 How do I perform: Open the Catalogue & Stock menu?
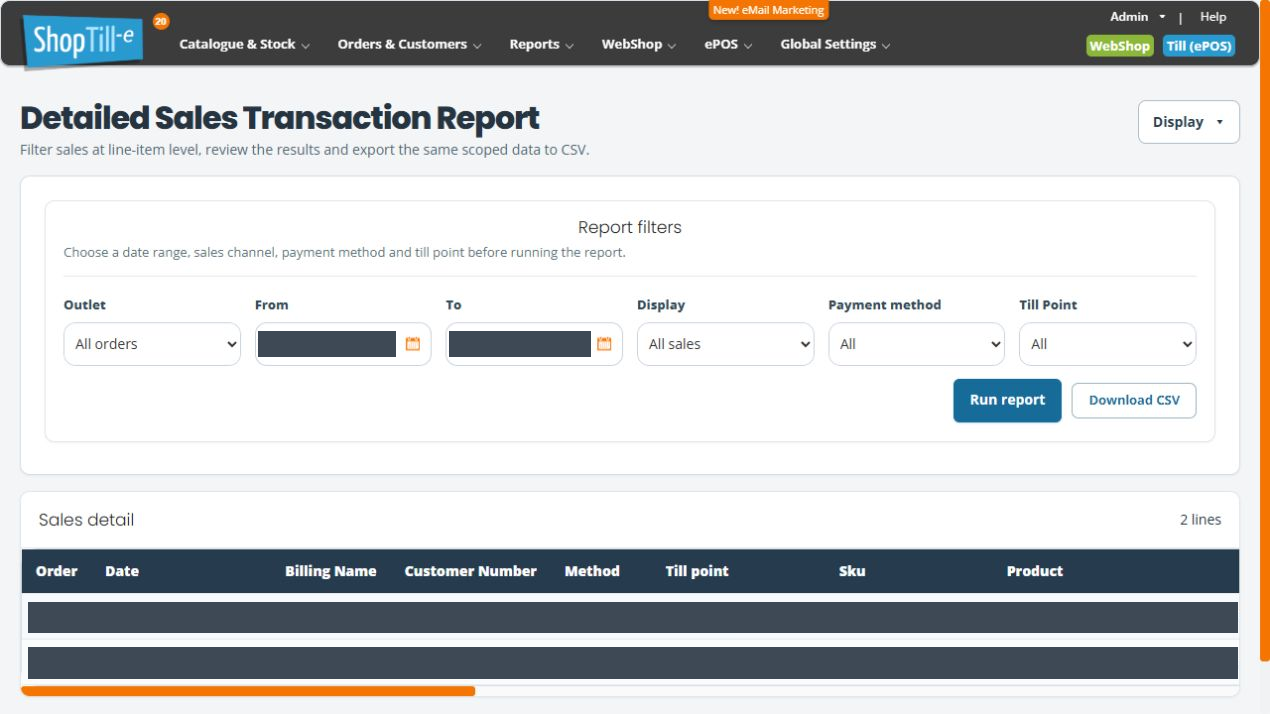click(244, 44)
